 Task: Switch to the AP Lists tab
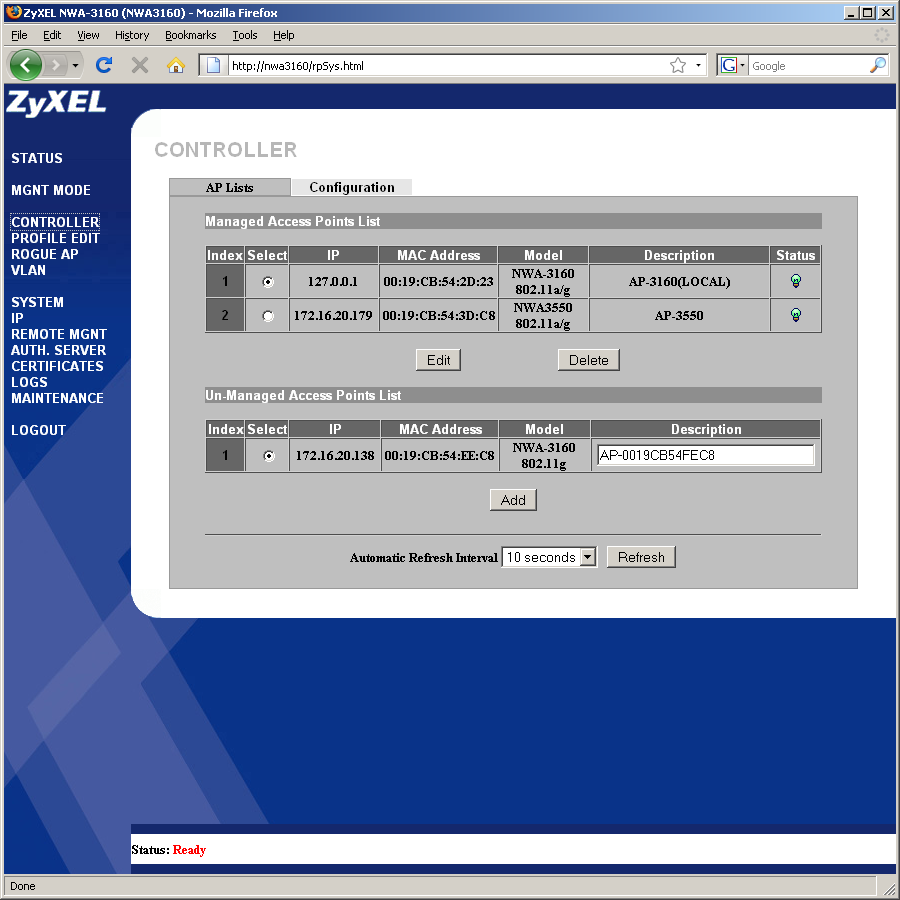point(230,188)
